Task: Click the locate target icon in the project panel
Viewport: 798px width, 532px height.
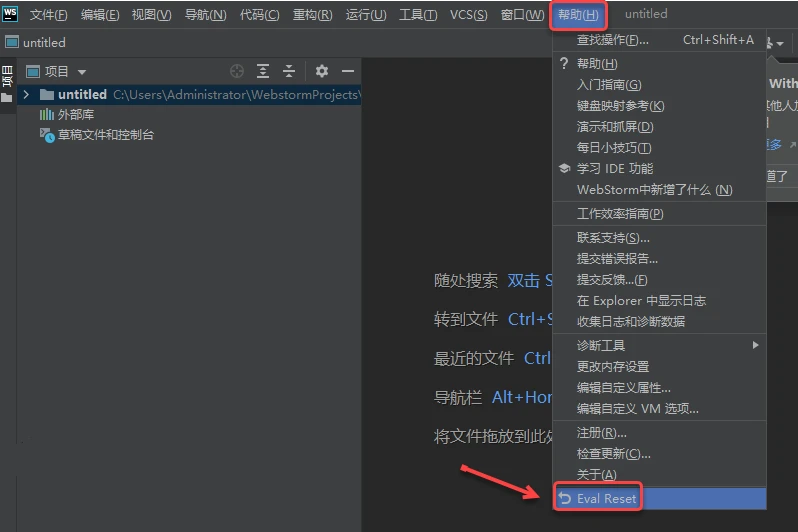Action: (237, 71)
